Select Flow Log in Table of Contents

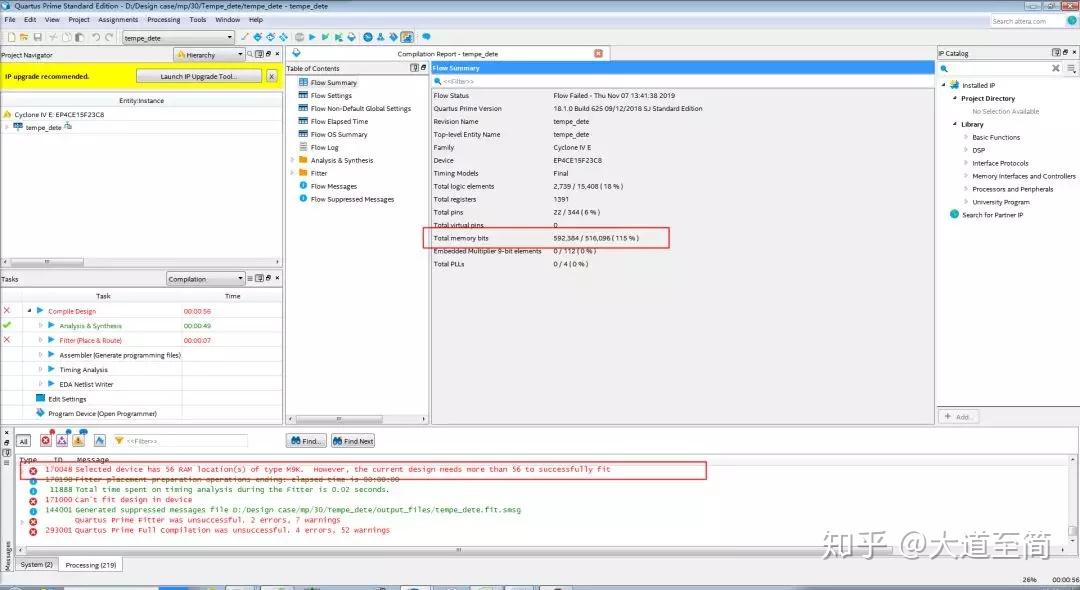tap(324, 147)
